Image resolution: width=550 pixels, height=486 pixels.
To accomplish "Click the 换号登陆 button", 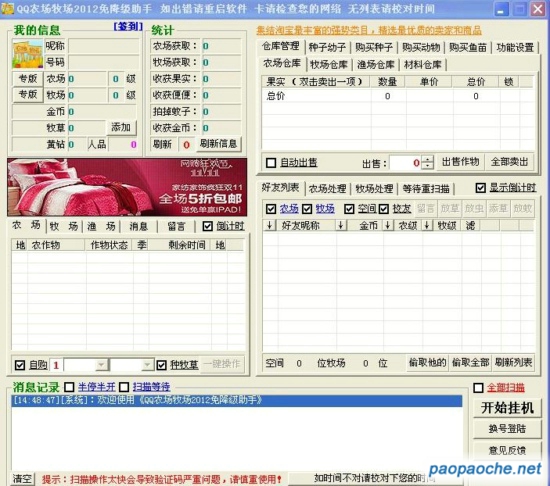I will click(507, 429).
